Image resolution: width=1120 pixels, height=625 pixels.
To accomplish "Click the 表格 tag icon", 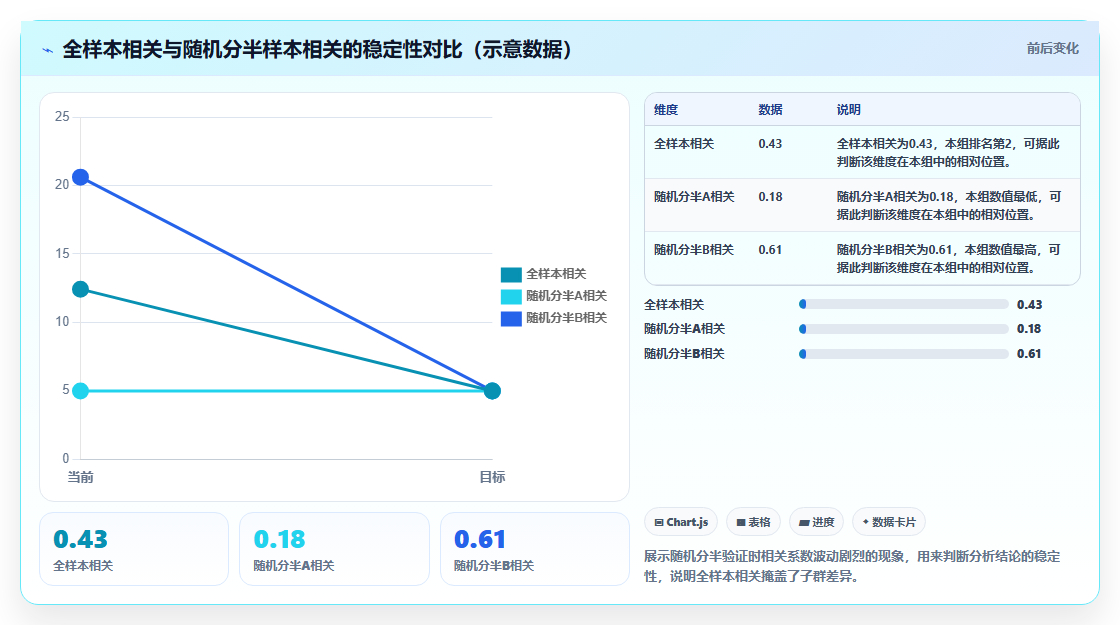I will coord(741,523).
